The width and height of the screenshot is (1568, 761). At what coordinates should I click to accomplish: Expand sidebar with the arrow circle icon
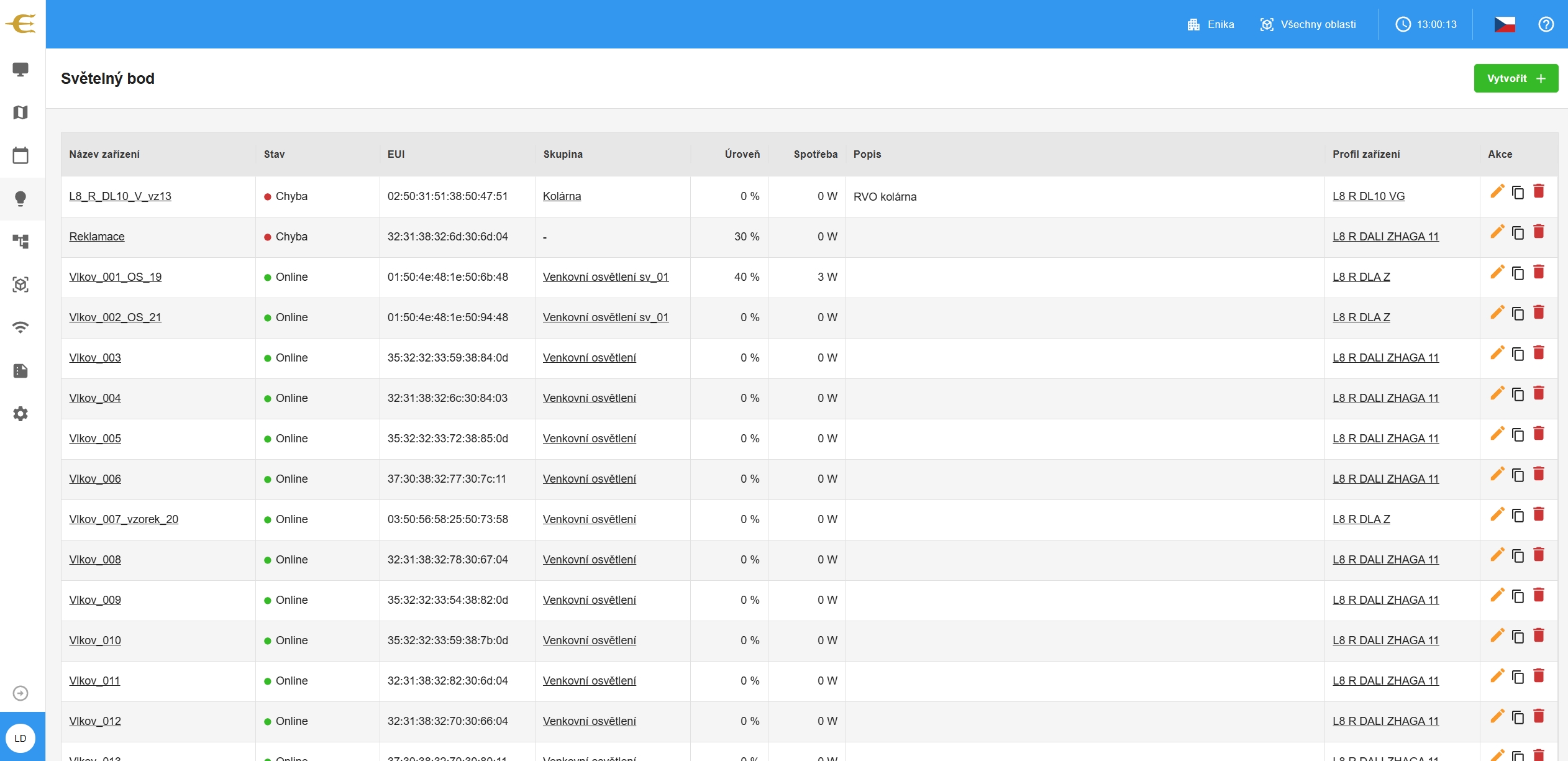[21, 693]
